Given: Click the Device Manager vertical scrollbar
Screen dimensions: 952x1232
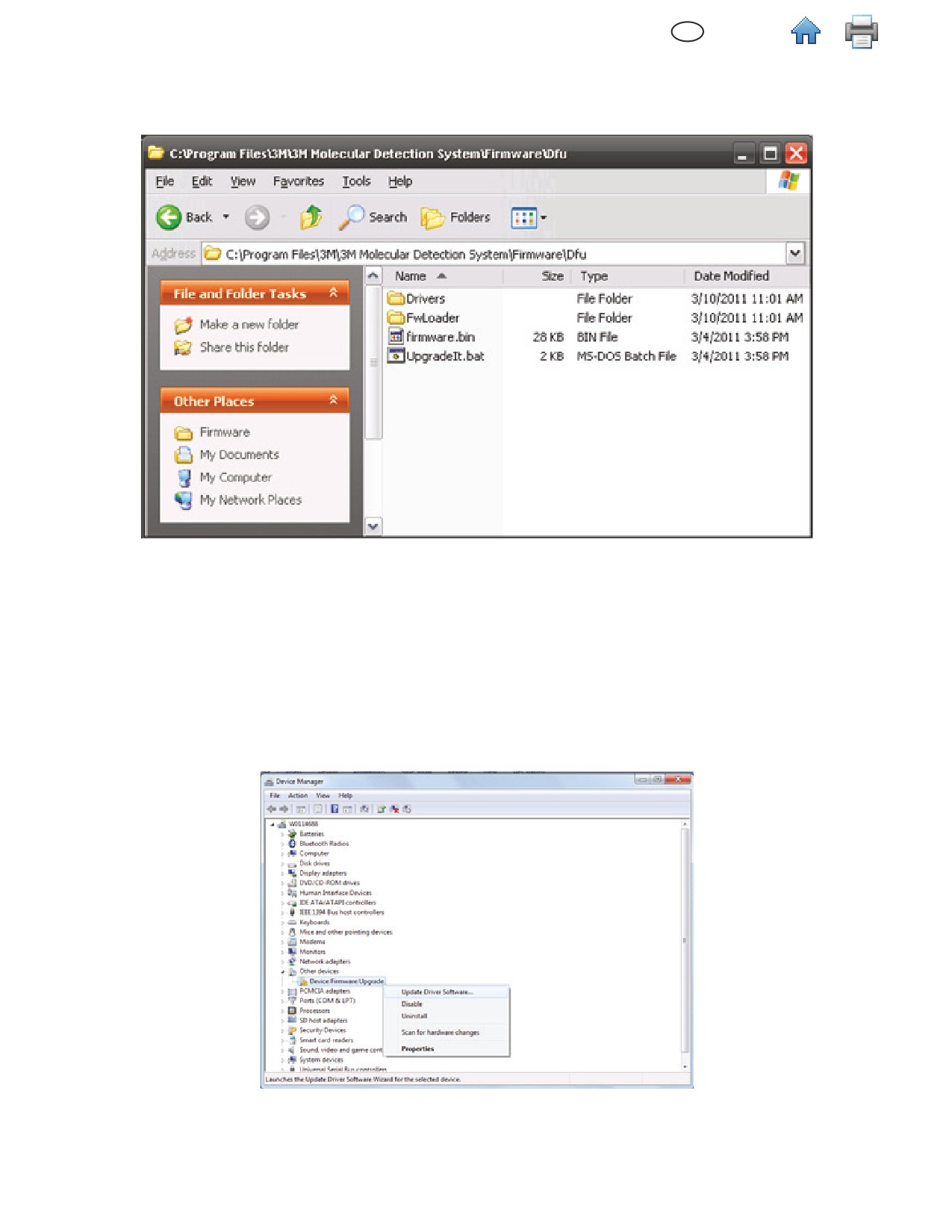Looking at the screenshot, I should coord(684,945).
